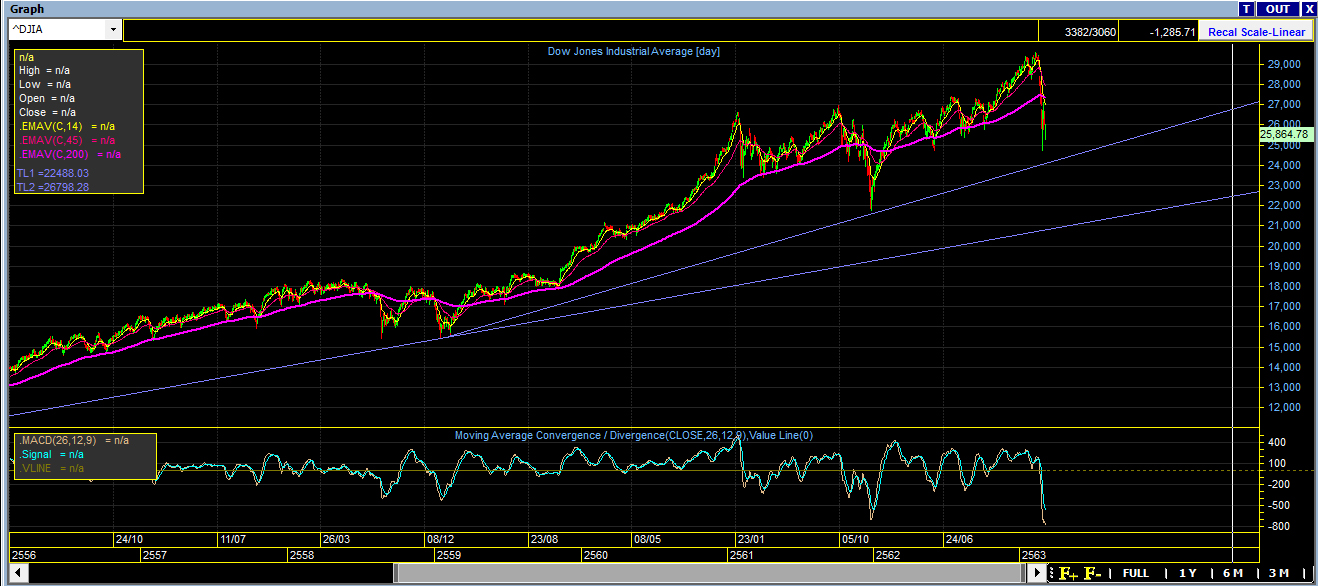1318x586 pixels.
Task: Click the 24/10 date label
Action: coord(130,539)
